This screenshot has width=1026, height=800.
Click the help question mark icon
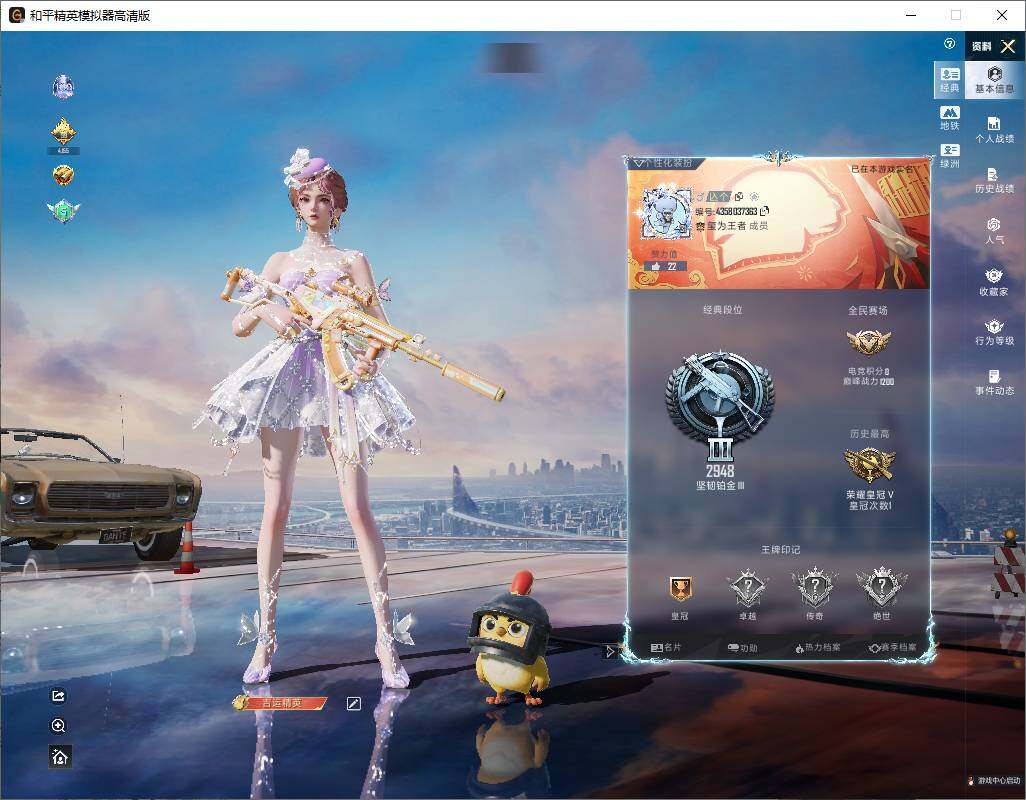pyautogui.click(x=949, y=44)
